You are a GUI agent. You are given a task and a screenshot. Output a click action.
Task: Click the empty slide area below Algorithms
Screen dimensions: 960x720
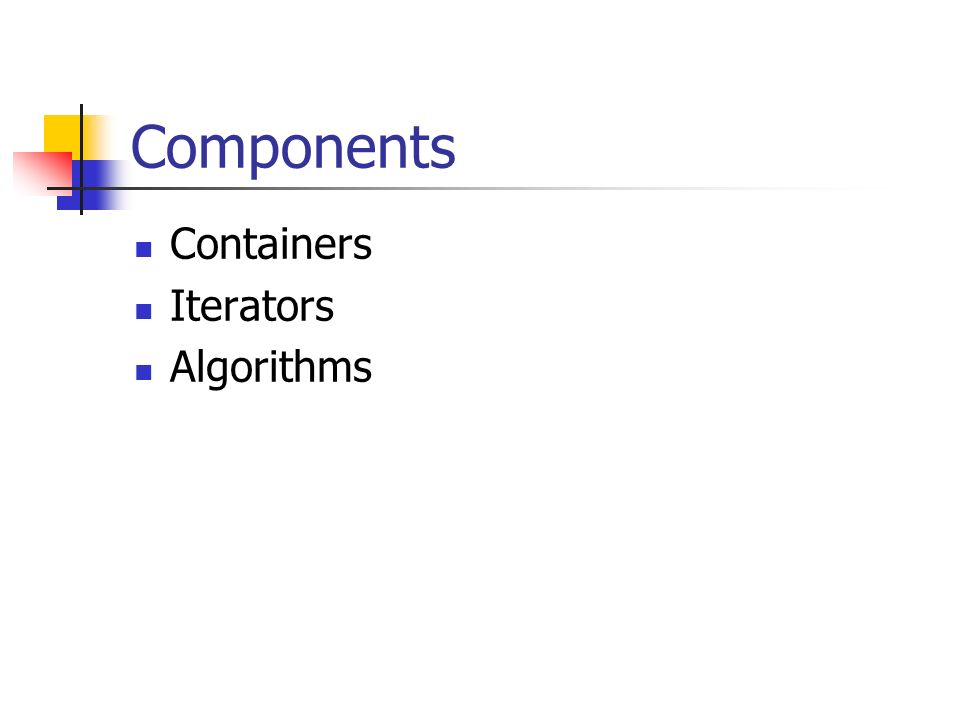click(x=480, y=551)
